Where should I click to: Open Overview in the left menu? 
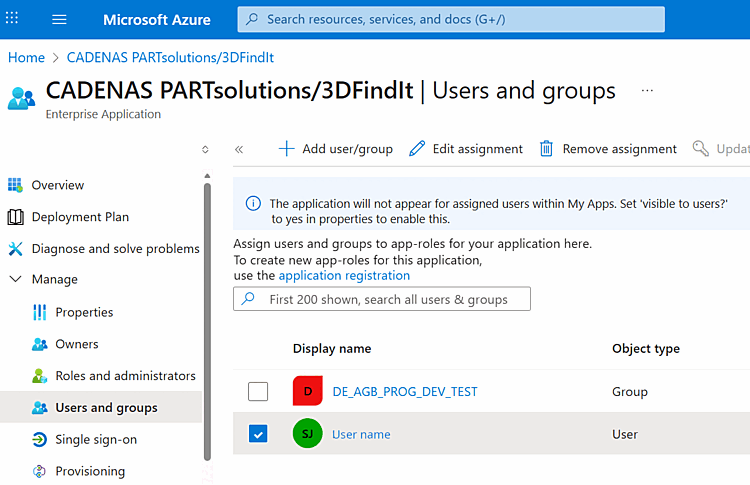coord(58,185)
